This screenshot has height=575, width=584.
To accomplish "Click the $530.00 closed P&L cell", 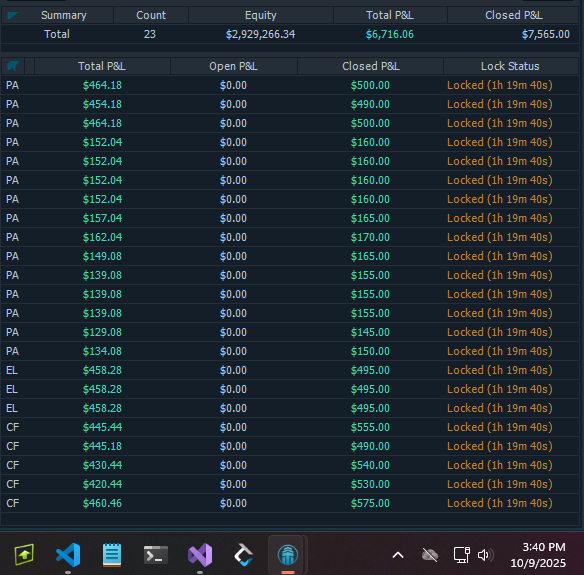I will (x=370, y=484).
